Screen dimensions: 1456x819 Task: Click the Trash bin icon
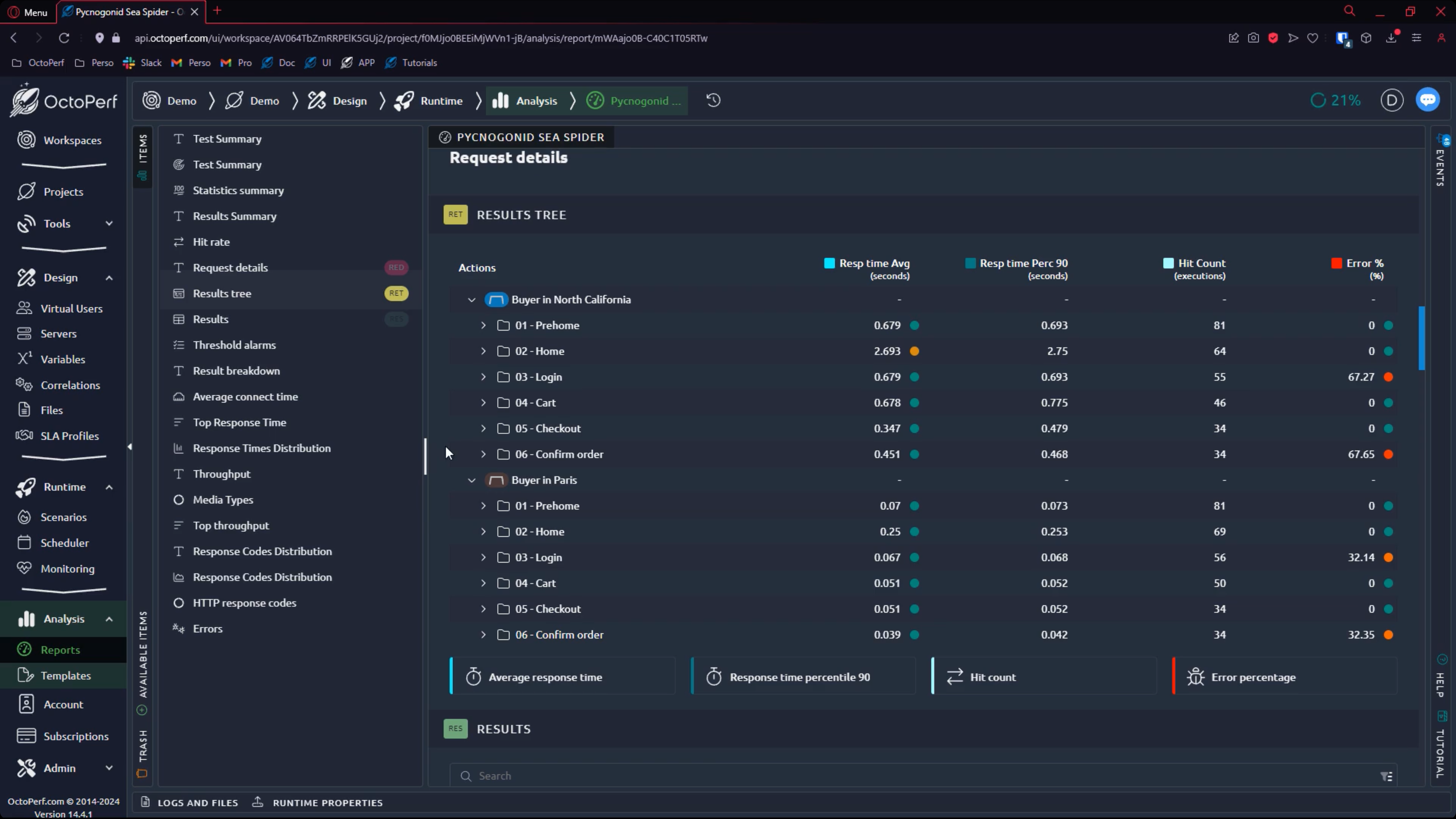pyautogui.click(x=142, y=773)
